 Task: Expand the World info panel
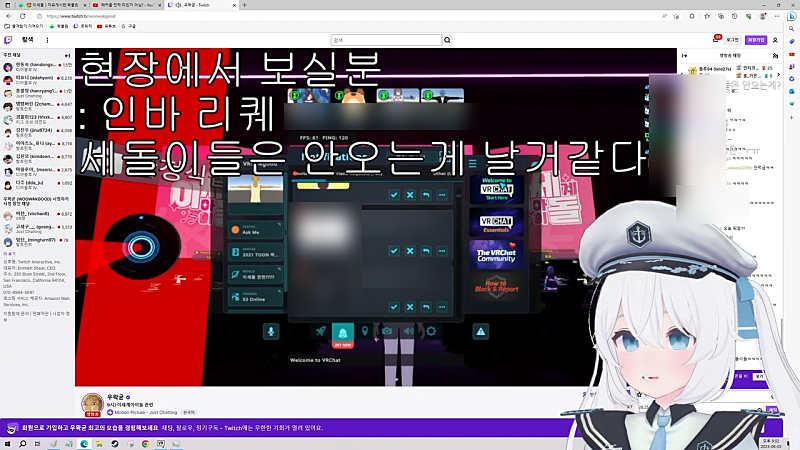255,274
